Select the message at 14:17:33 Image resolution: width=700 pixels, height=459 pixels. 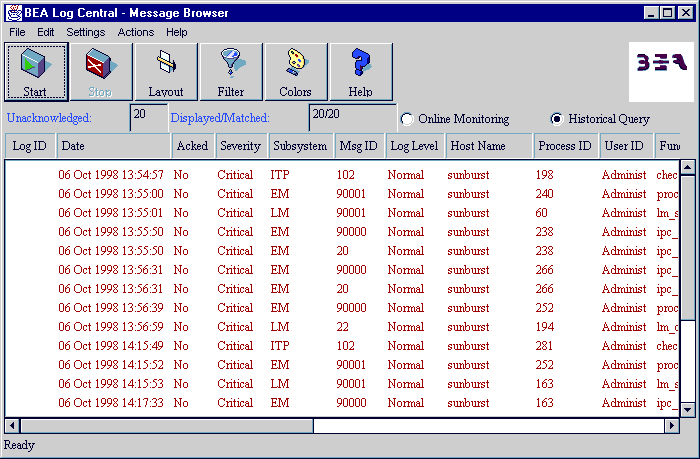pos(342,403)
